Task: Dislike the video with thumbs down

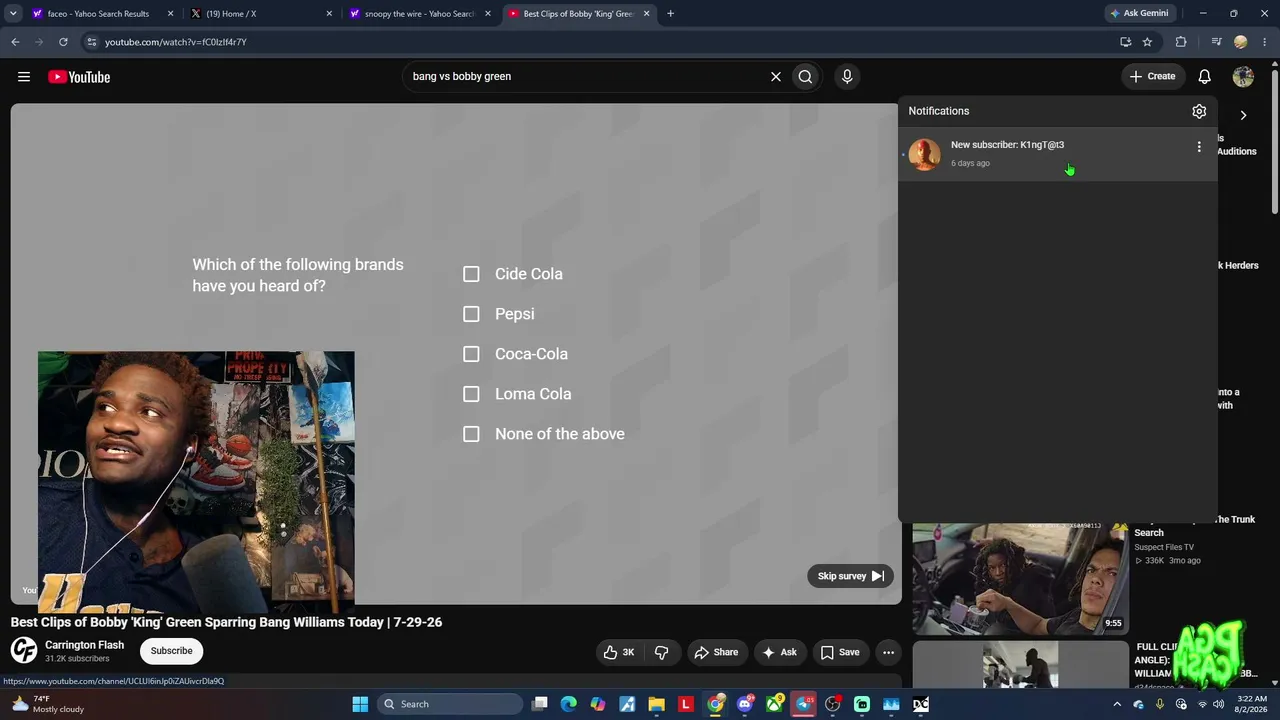Action: pyautogui.click(x=662, y=652)
